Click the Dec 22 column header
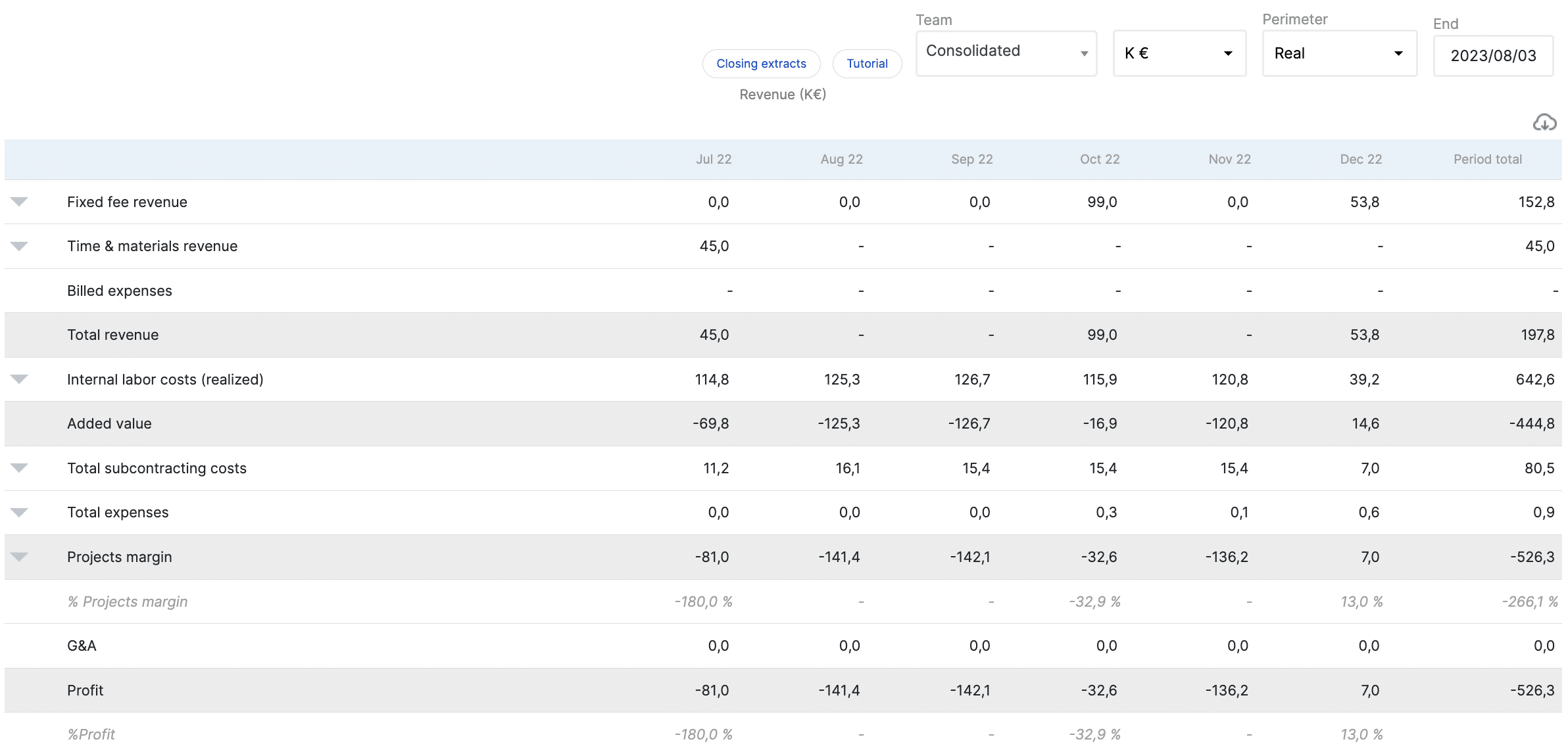The image size is (1568, 752). click(1361, 159)
